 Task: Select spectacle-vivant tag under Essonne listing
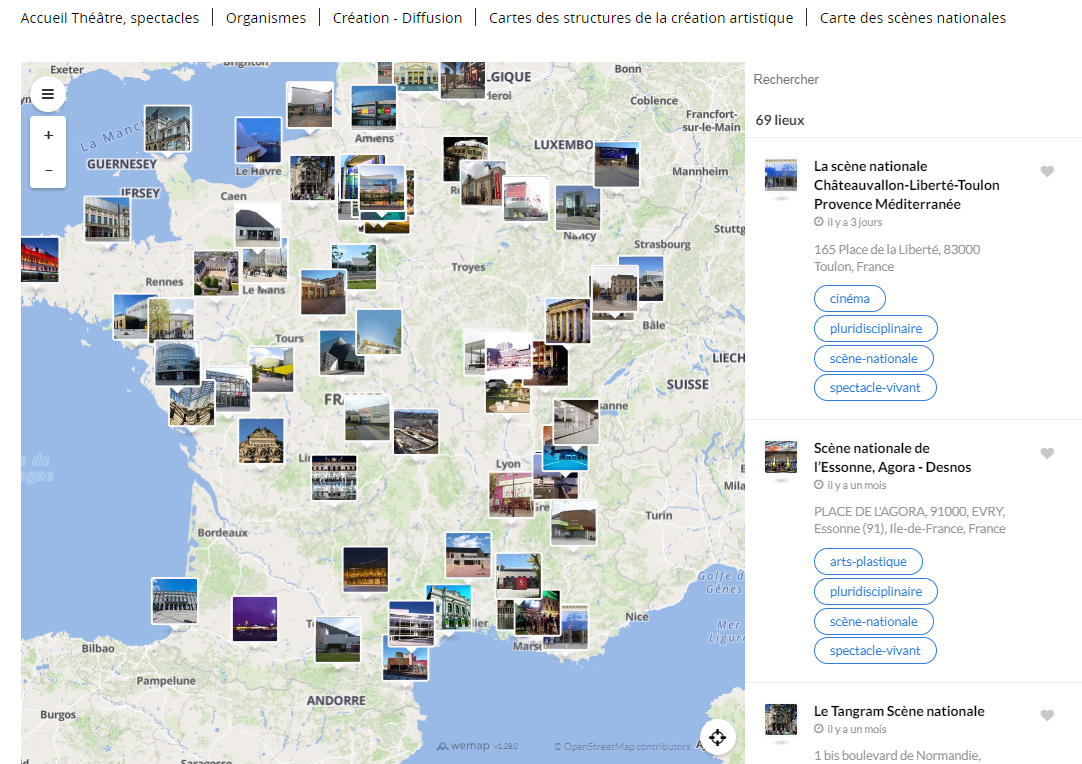click(x=875, y=651)
